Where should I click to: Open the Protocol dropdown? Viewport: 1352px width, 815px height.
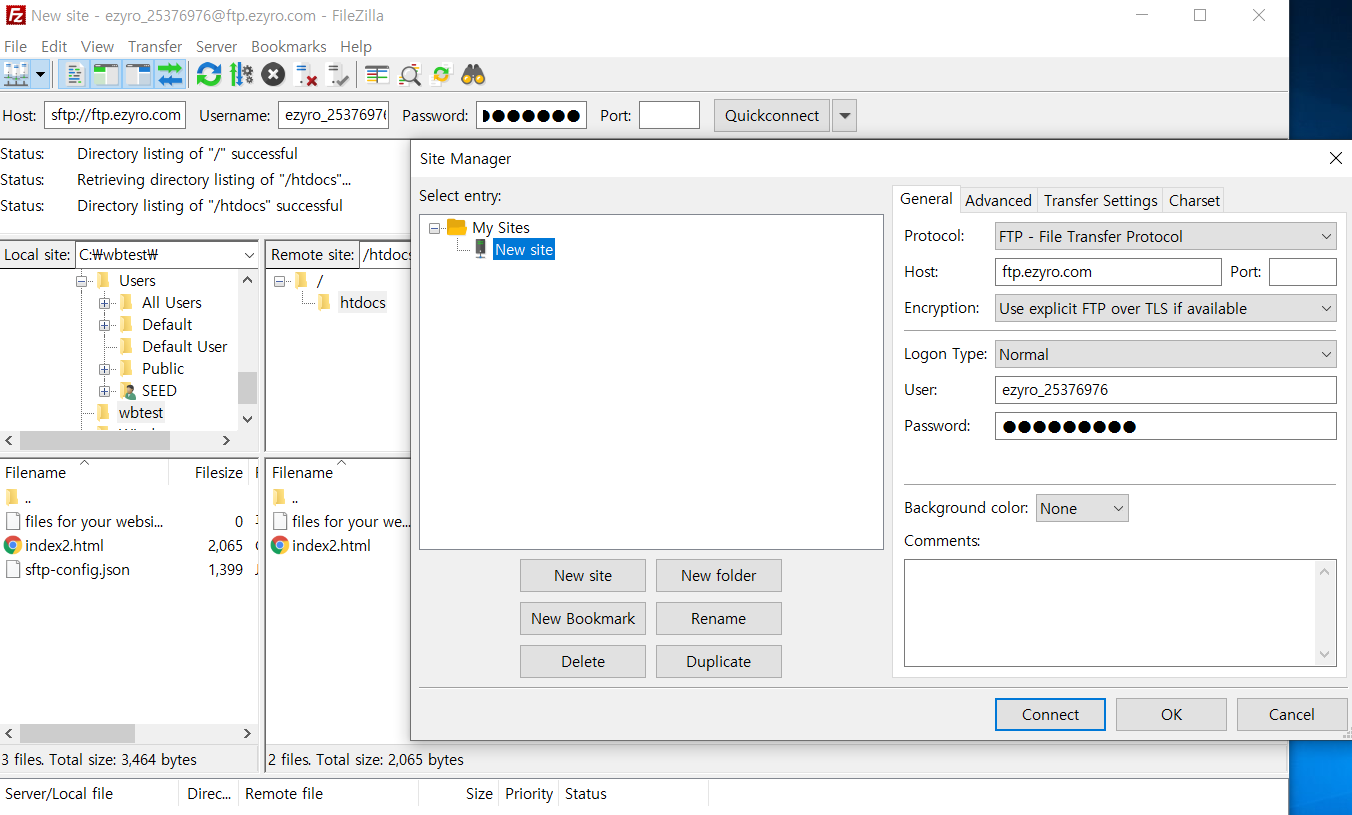(1166, 236)
